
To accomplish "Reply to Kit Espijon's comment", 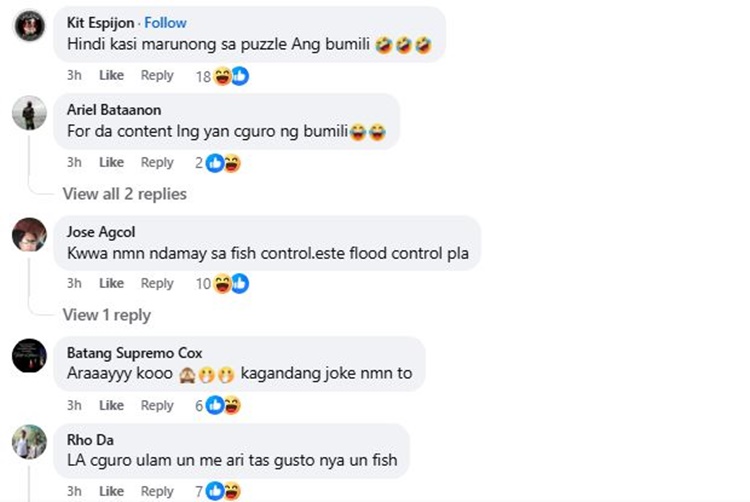I will tap(157, 75).
